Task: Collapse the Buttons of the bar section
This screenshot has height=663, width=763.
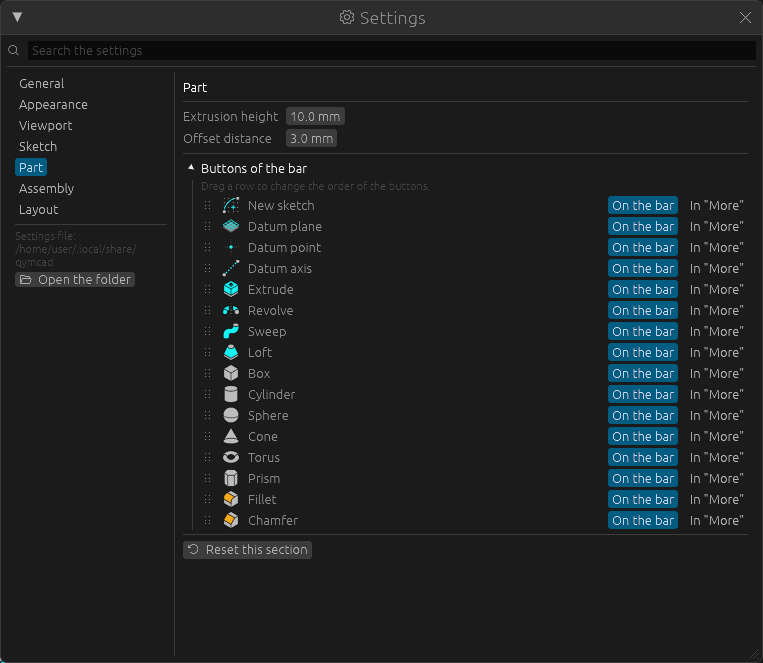Action: (191, 167)
